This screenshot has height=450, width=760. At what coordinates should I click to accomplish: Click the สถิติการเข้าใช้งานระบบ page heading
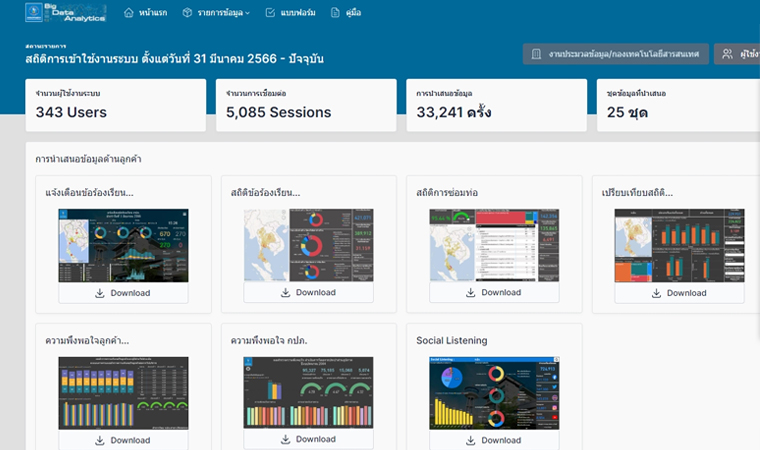coord(174,59)
